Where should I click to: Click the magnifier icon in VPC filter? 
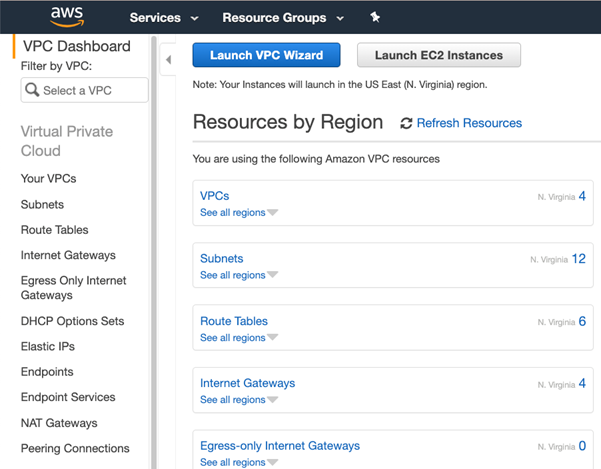32,90
